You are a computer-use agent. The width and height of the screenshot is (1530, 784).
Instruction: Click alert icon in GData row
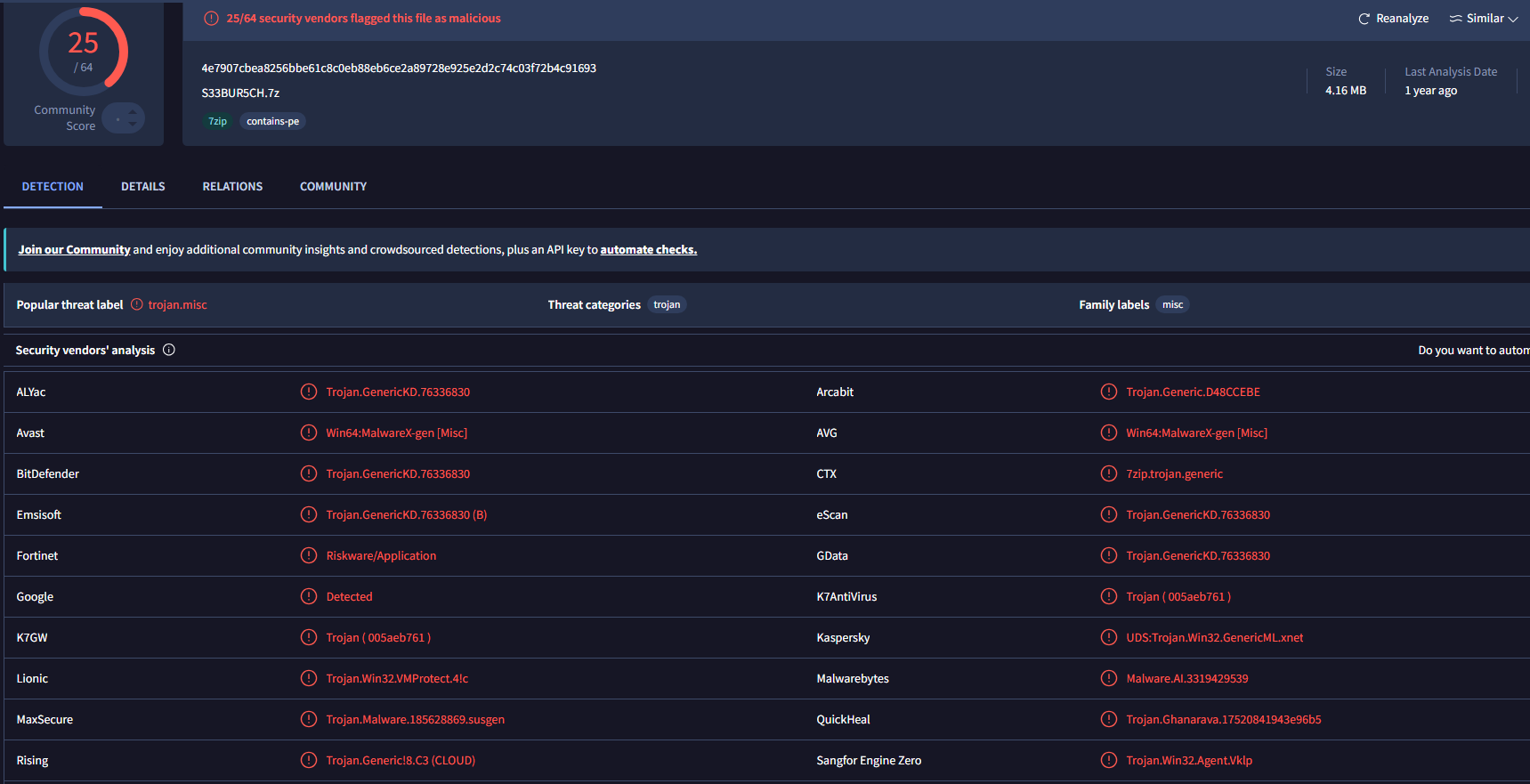tap(1109, 555)
